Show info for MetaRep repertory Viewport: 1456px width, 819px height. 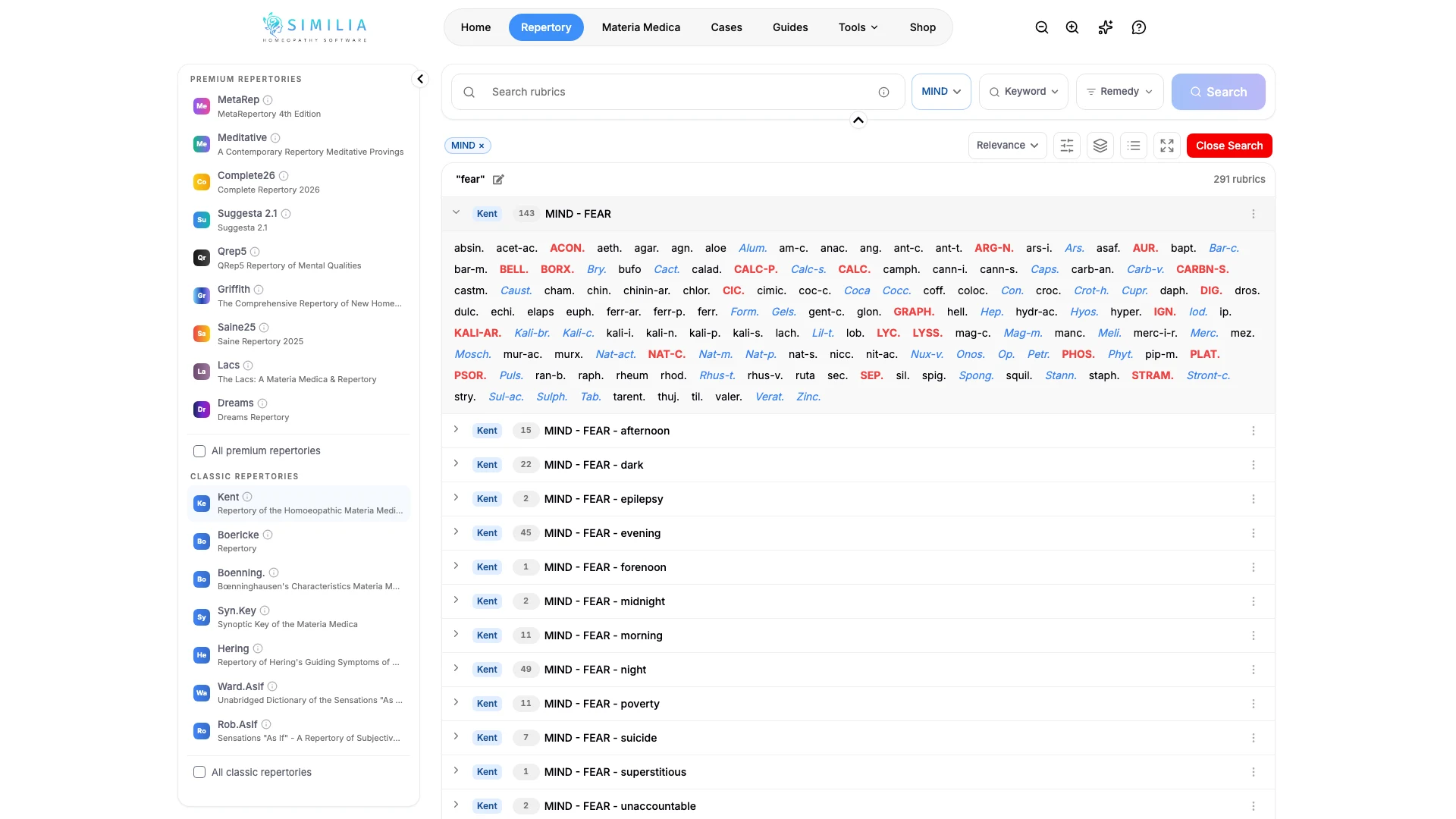point(268,100)
